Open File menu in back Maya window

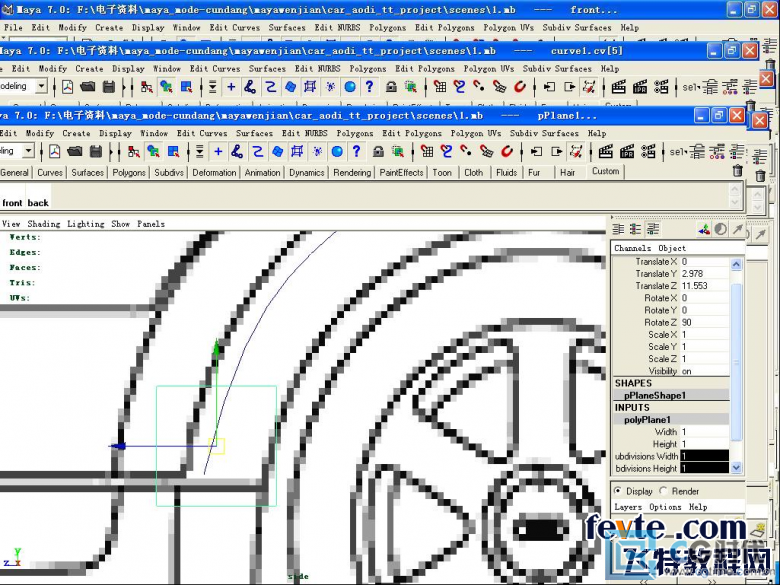tap(13, 27)
